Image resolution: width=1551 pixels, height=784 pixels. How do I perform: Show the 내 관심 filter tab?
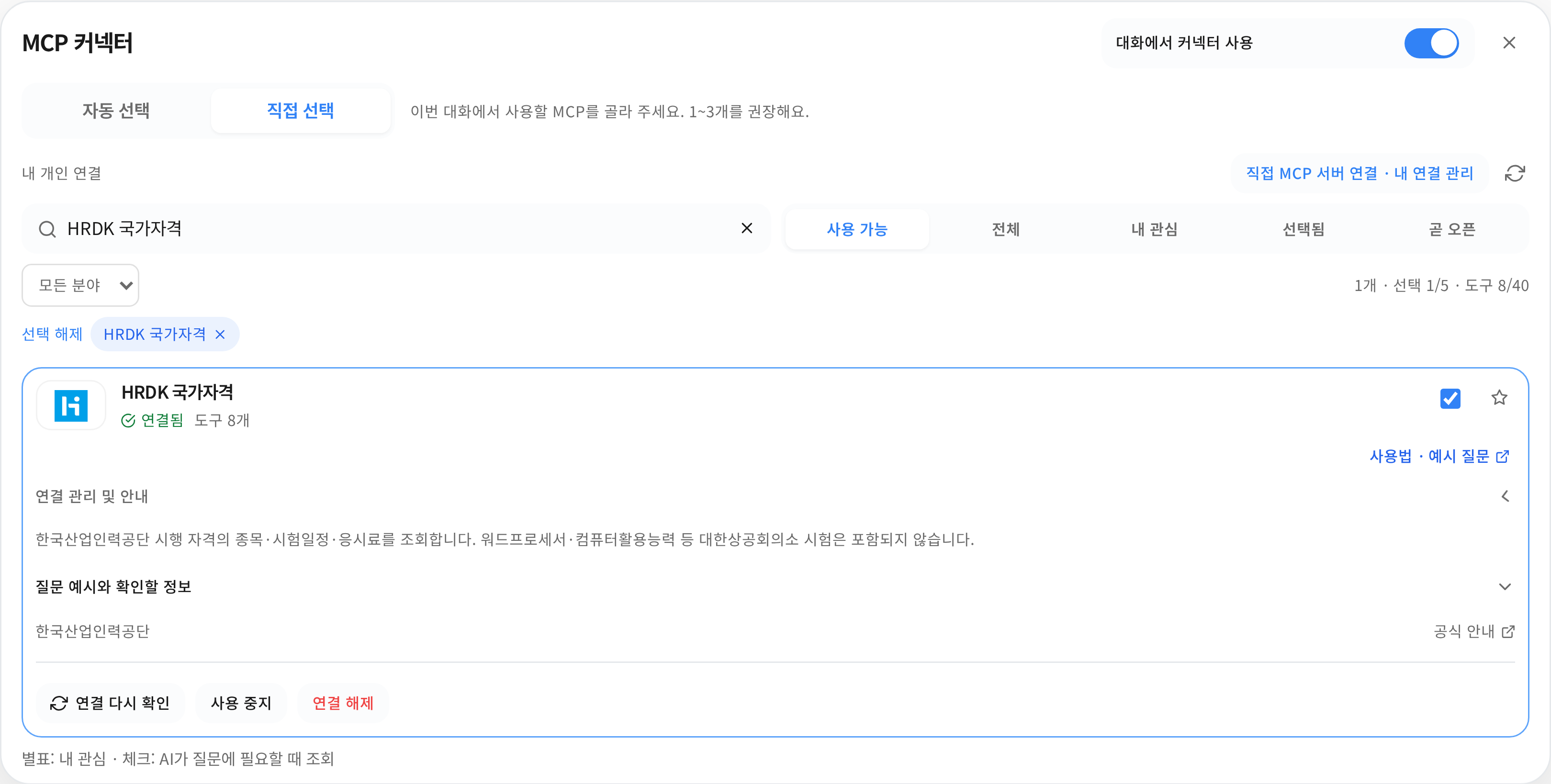(x=1154, y=229)
